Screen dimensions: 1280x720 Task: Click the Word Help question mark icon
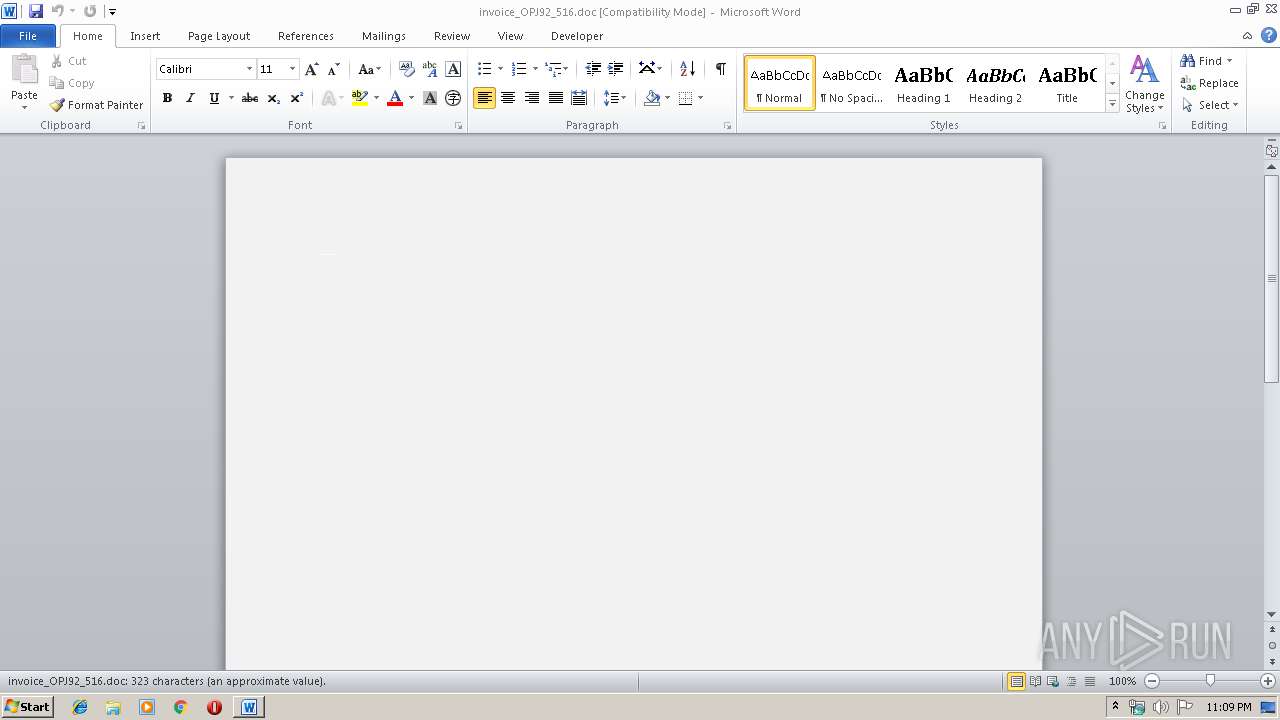coord(1269,35)
